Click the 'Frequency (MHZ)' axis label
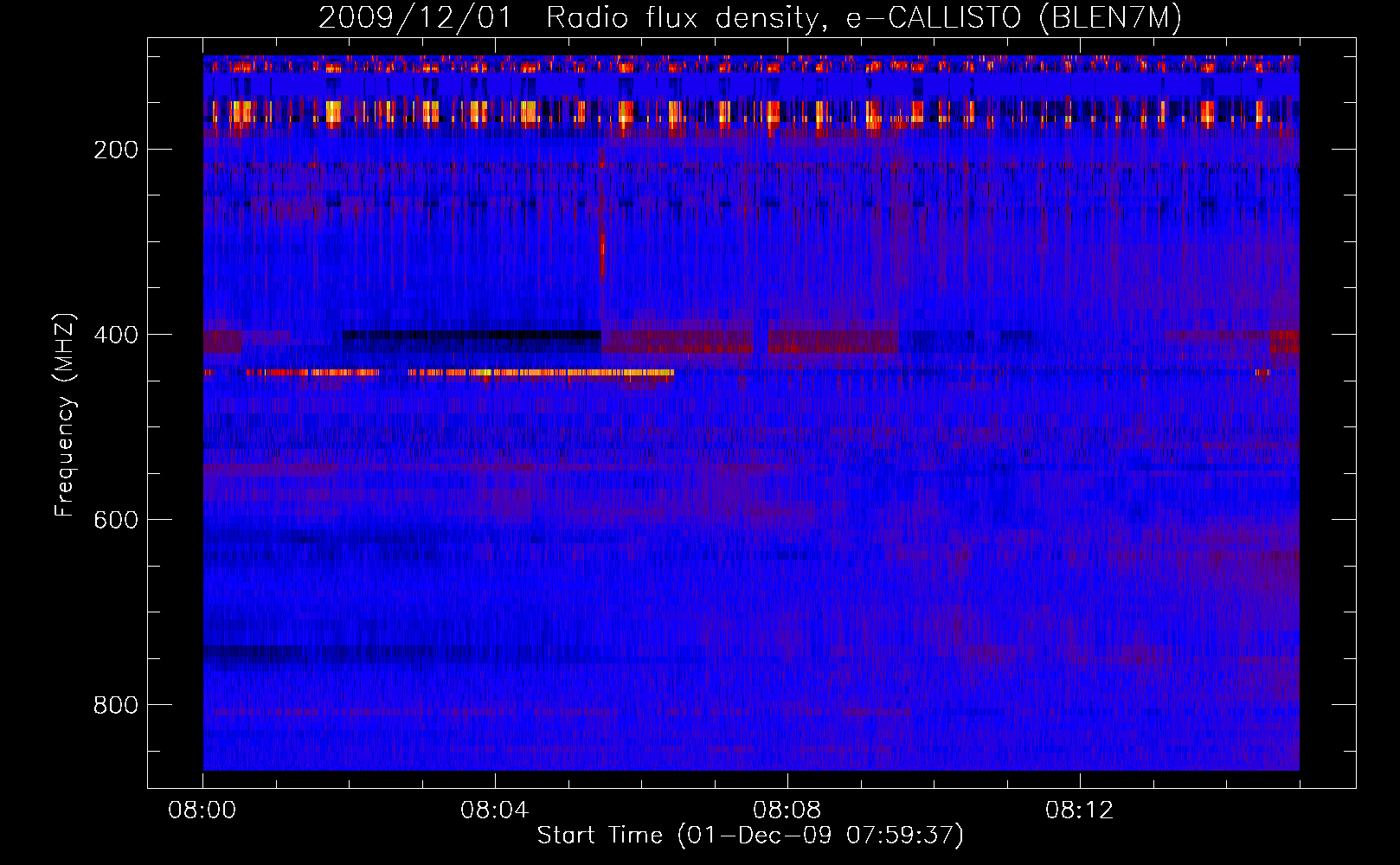The width and height of the screenshot is (1400, 865). pyautogui.click(x=65, y=414)
